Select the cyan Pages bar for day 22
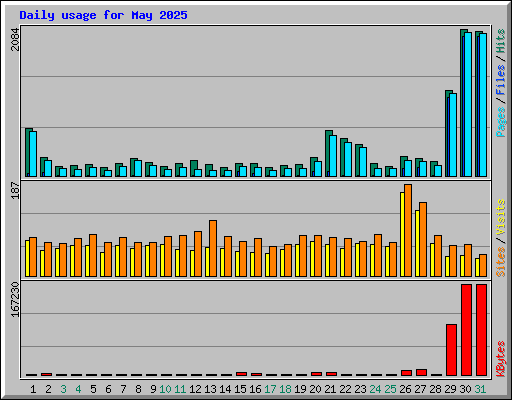This screenshot has height=400, width=512. point(348,159)
